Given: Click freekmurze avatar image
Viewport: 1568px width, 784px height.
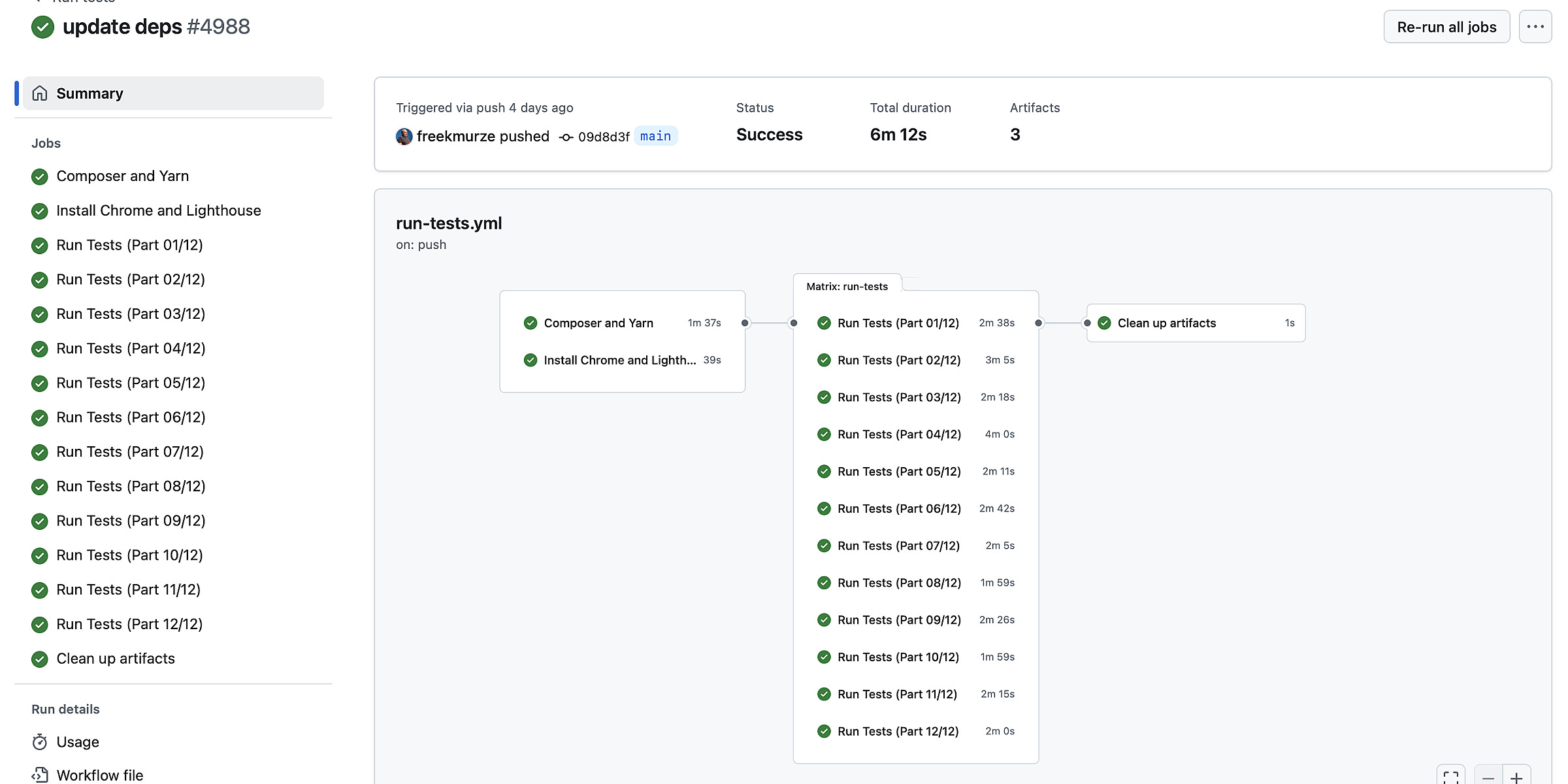Looking at the screenshot, I should [404, 137].
